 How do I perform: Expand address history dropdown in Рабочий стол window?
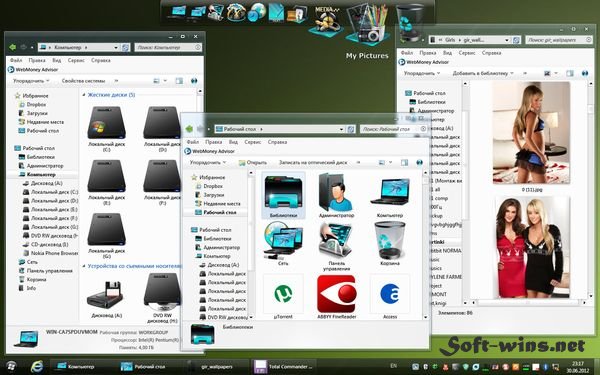pyautogui.click(x=341, y=129)
